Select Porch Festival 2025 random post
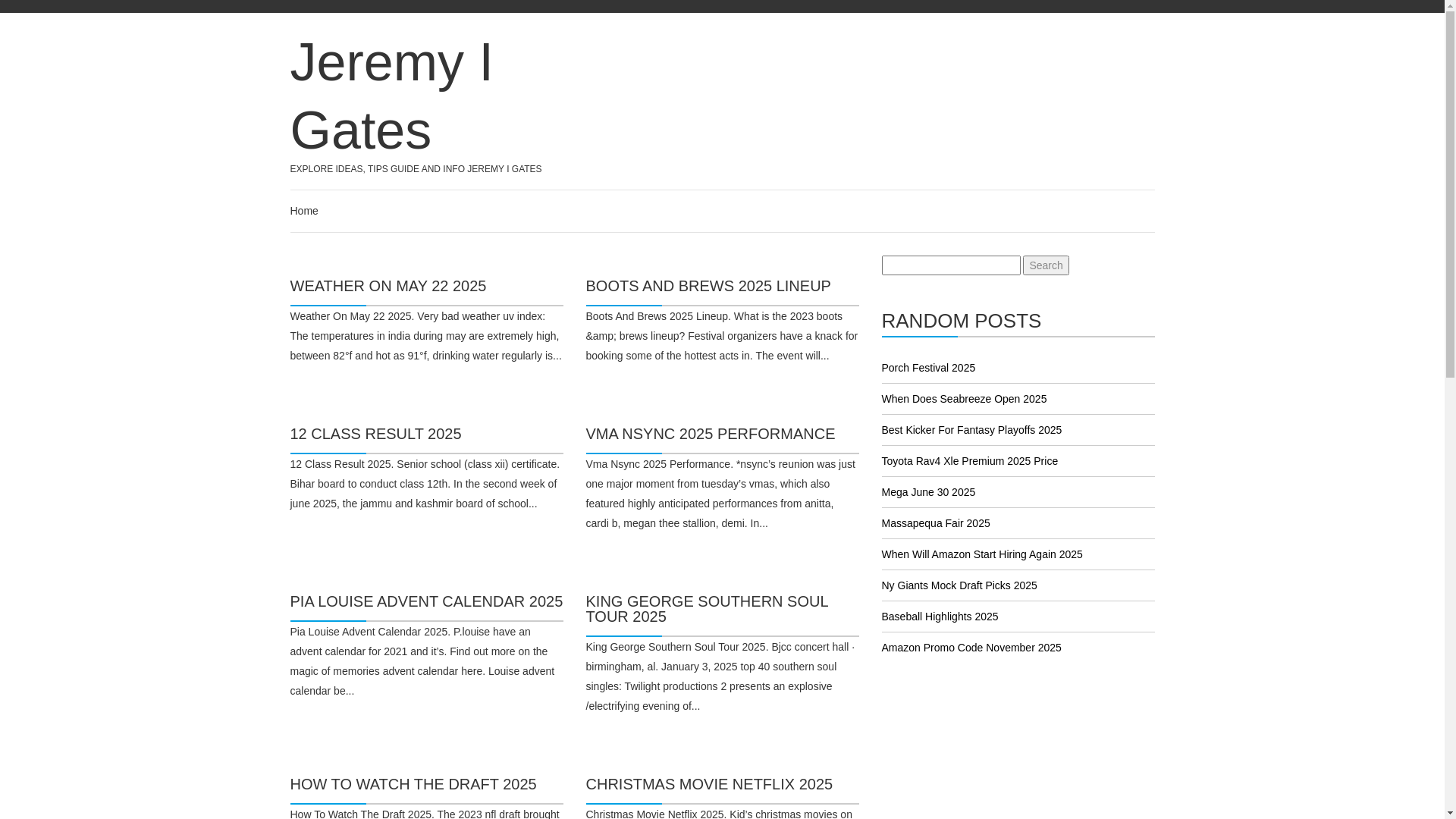Screen dimensions: 1456x819 pos(928,368)
